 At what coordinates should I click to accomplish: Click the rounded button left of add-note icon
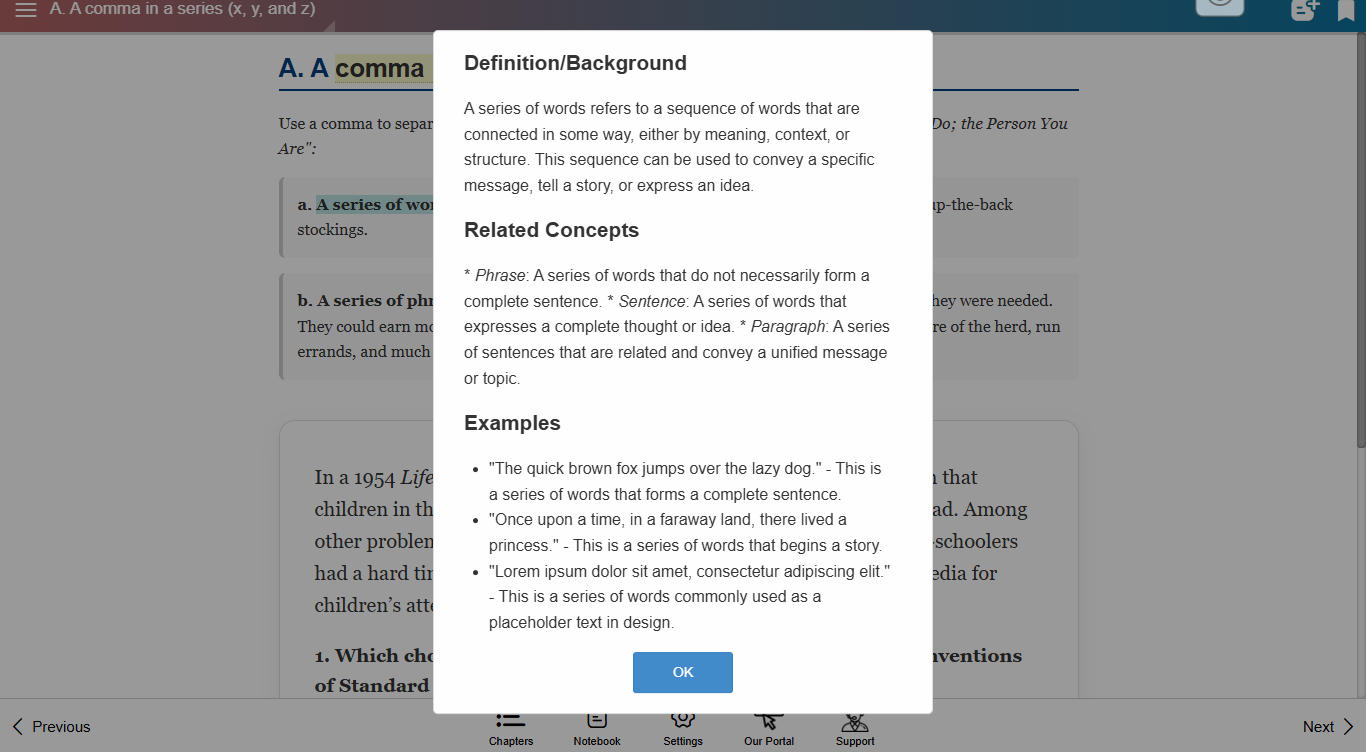click(1219, 6)
